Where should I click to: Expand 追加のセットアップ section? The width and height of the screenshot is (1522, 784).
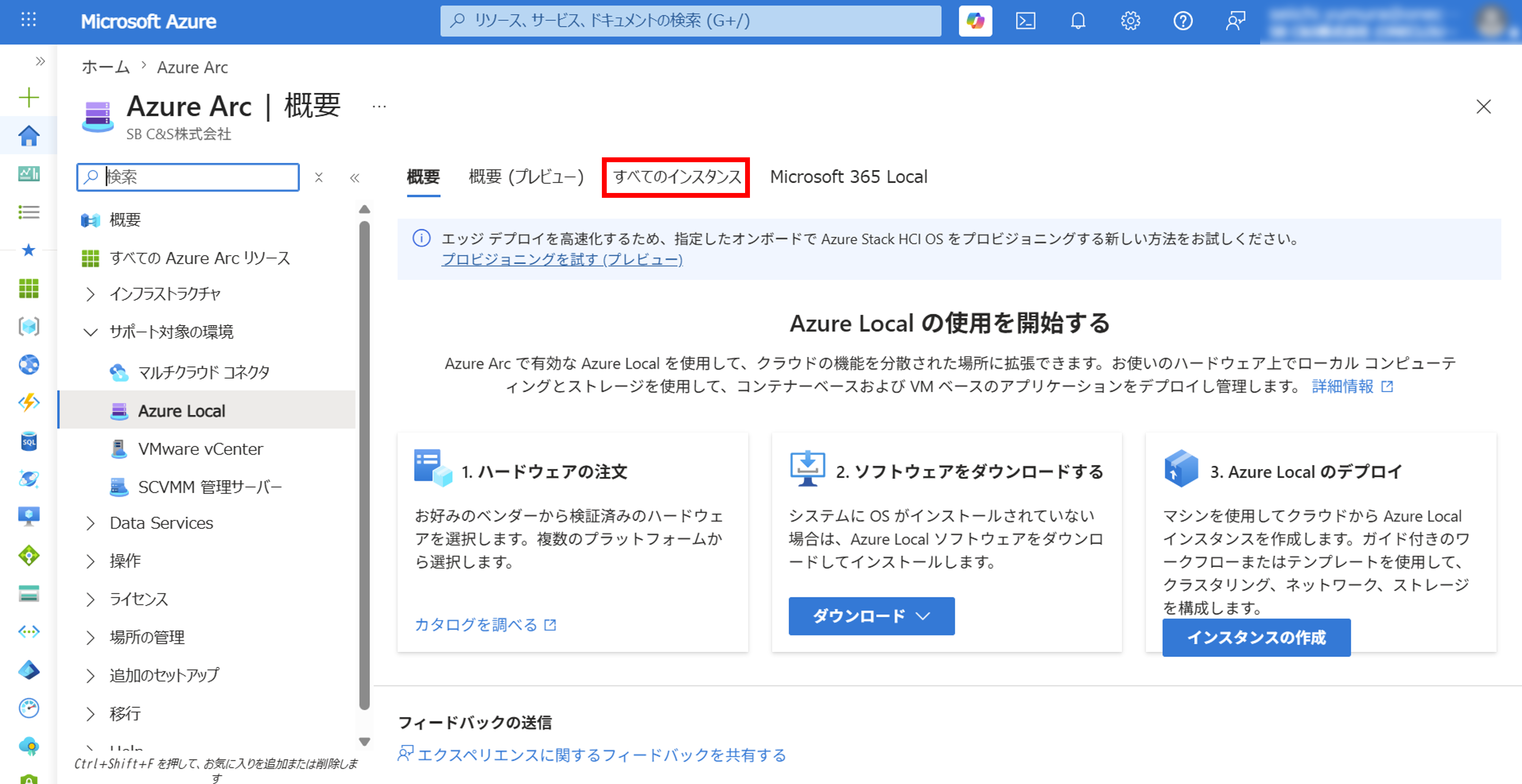pos(90,676)
